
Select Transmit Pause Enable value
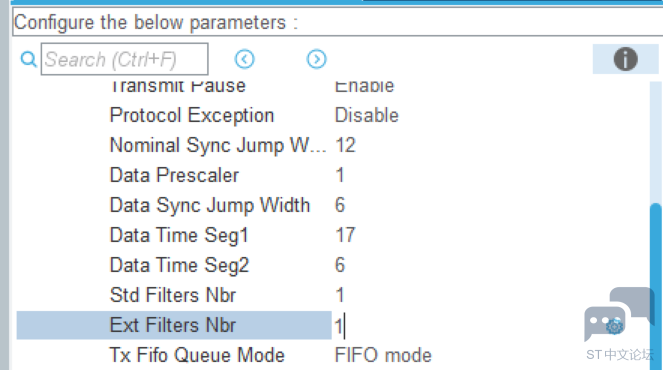click(364, 86)
